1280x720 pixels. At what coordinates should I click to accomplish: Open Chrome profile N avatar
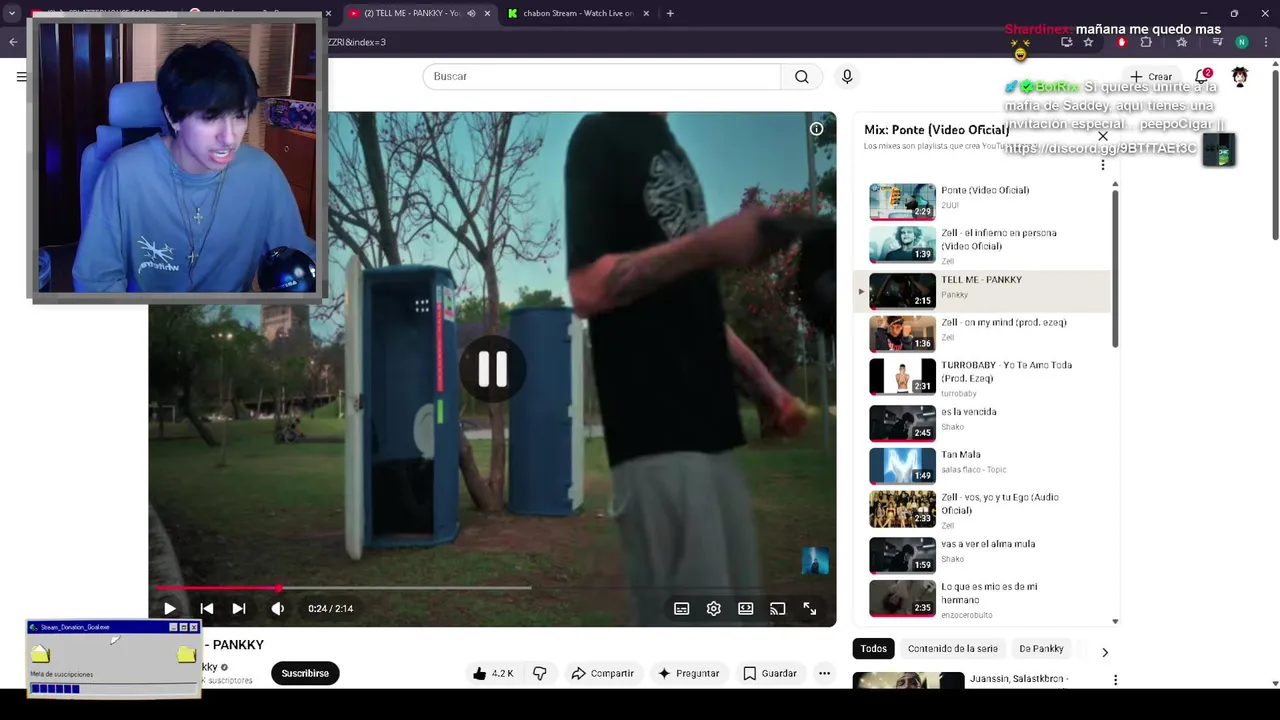1242,42
